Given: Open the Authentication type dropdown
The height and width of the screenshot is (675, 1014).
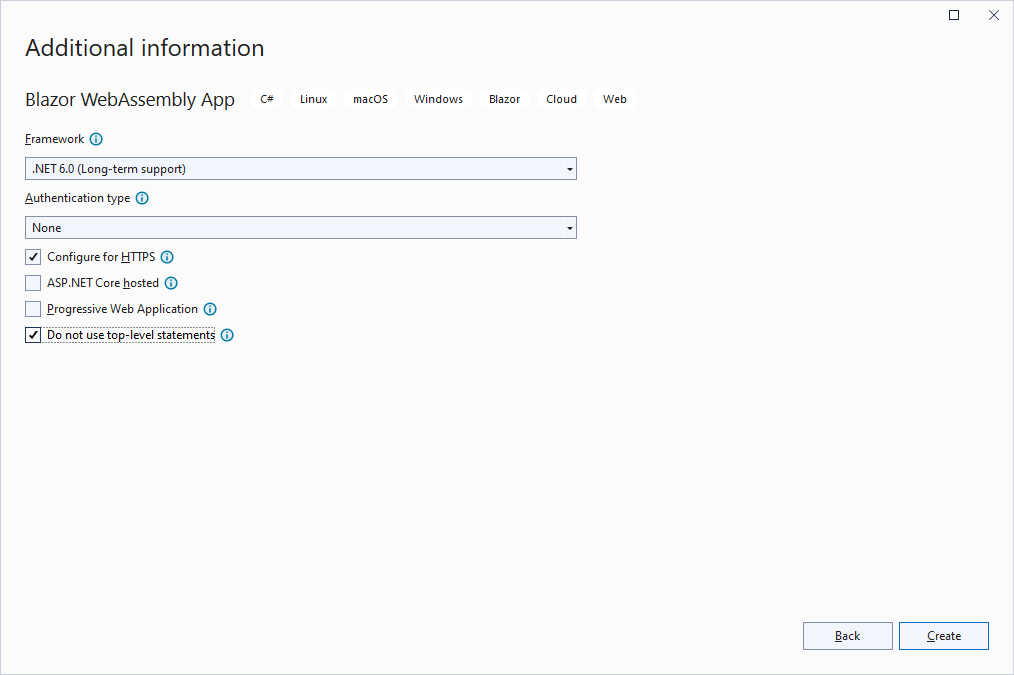Looking at the screenshot, I should click(x=300, y=227).
